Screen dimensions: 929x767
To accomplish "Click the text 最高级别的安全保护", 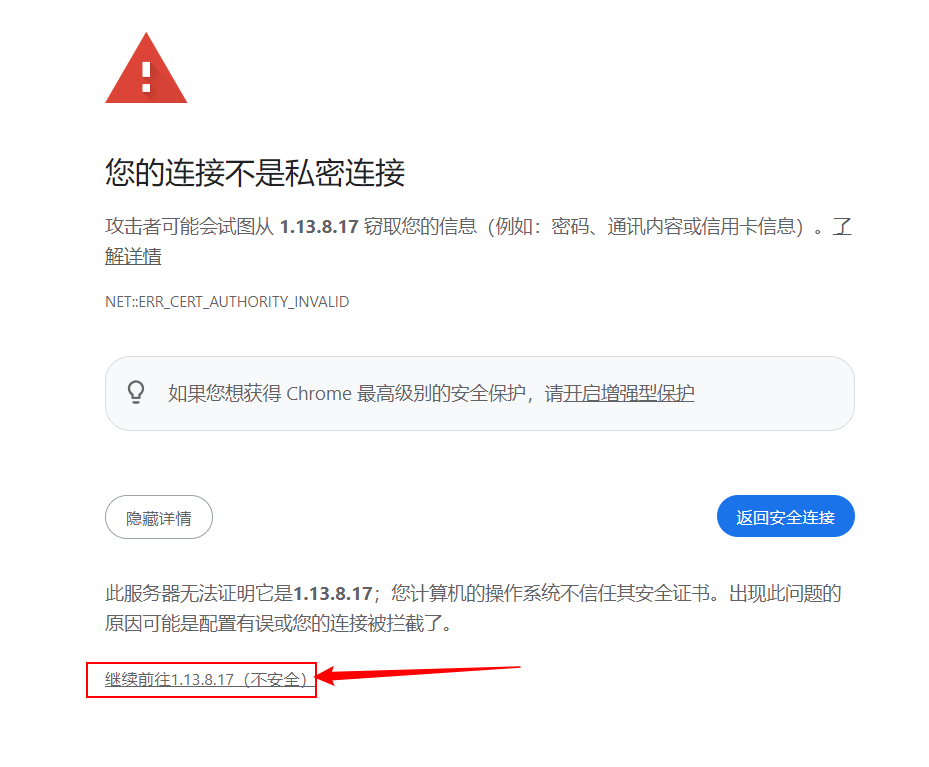I will (441, 393).
